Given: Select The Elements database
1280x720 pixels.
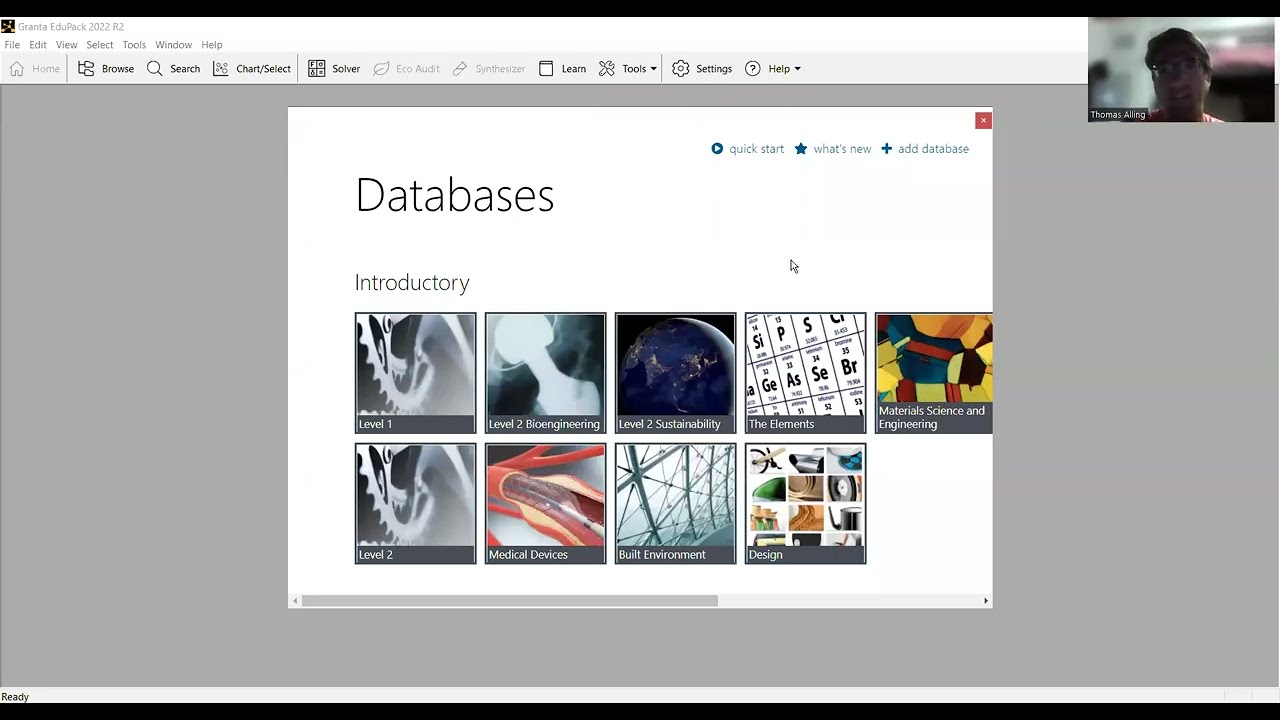Looking at the screenshot, I should (x=805, y=373).
